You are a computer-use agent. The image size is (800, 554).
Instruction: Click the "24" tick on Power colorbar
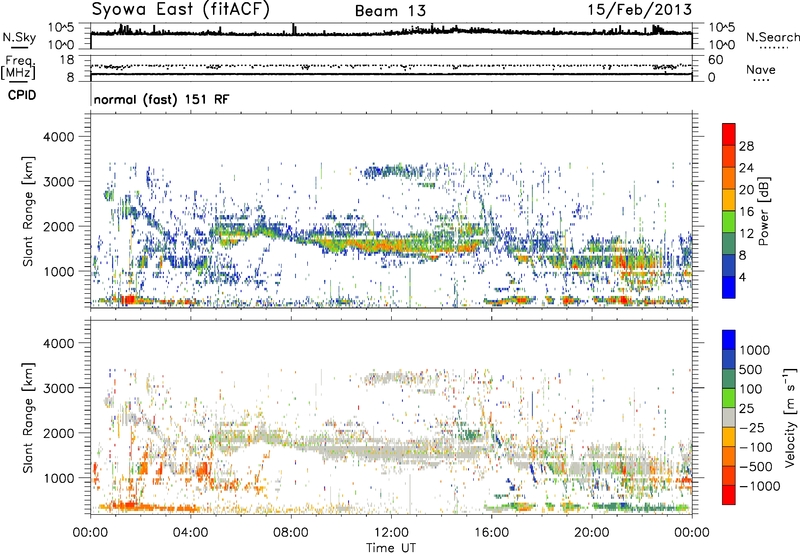[x=746, y=168]
